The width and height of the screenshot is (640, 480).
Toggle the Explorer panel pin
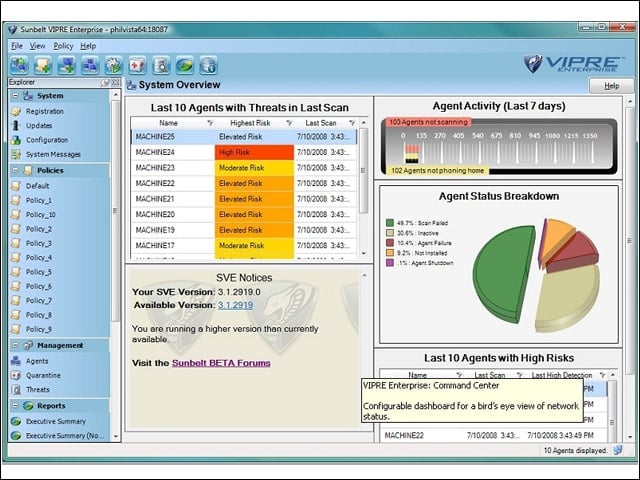(x=106, y=82)
